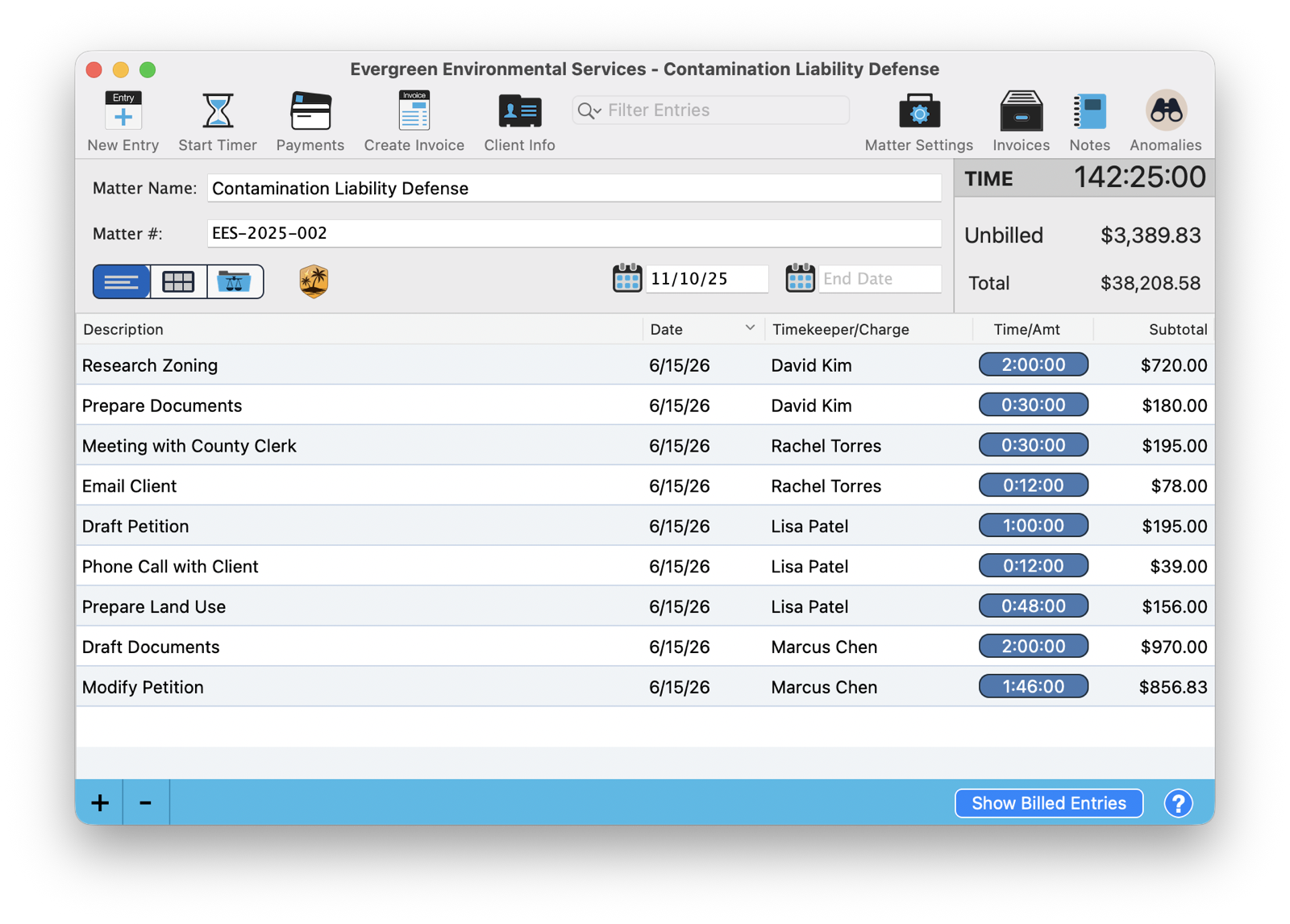Click Draft Petition 1:00:00 time pill
The height and width of the screenshot is (924, 1290).
point(1033,526)
